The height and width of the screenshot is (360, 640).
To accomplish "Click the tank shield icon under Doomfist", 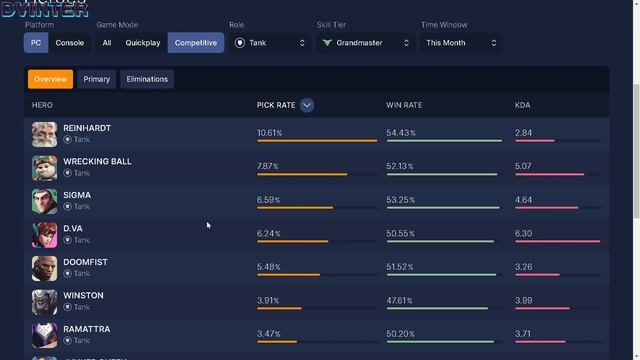I will tap(67, 273).
